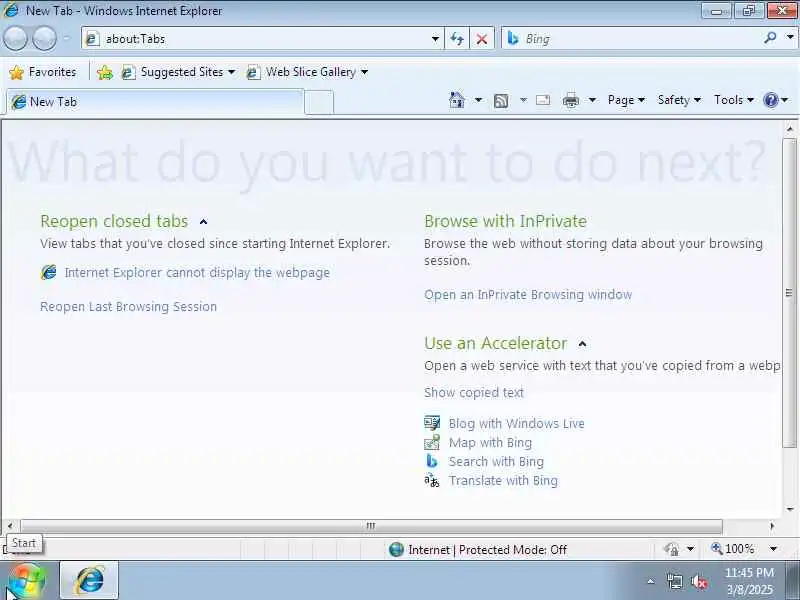Click the search magnifier icon in Bing box
The image size is (800, 600).
(770, 38)
